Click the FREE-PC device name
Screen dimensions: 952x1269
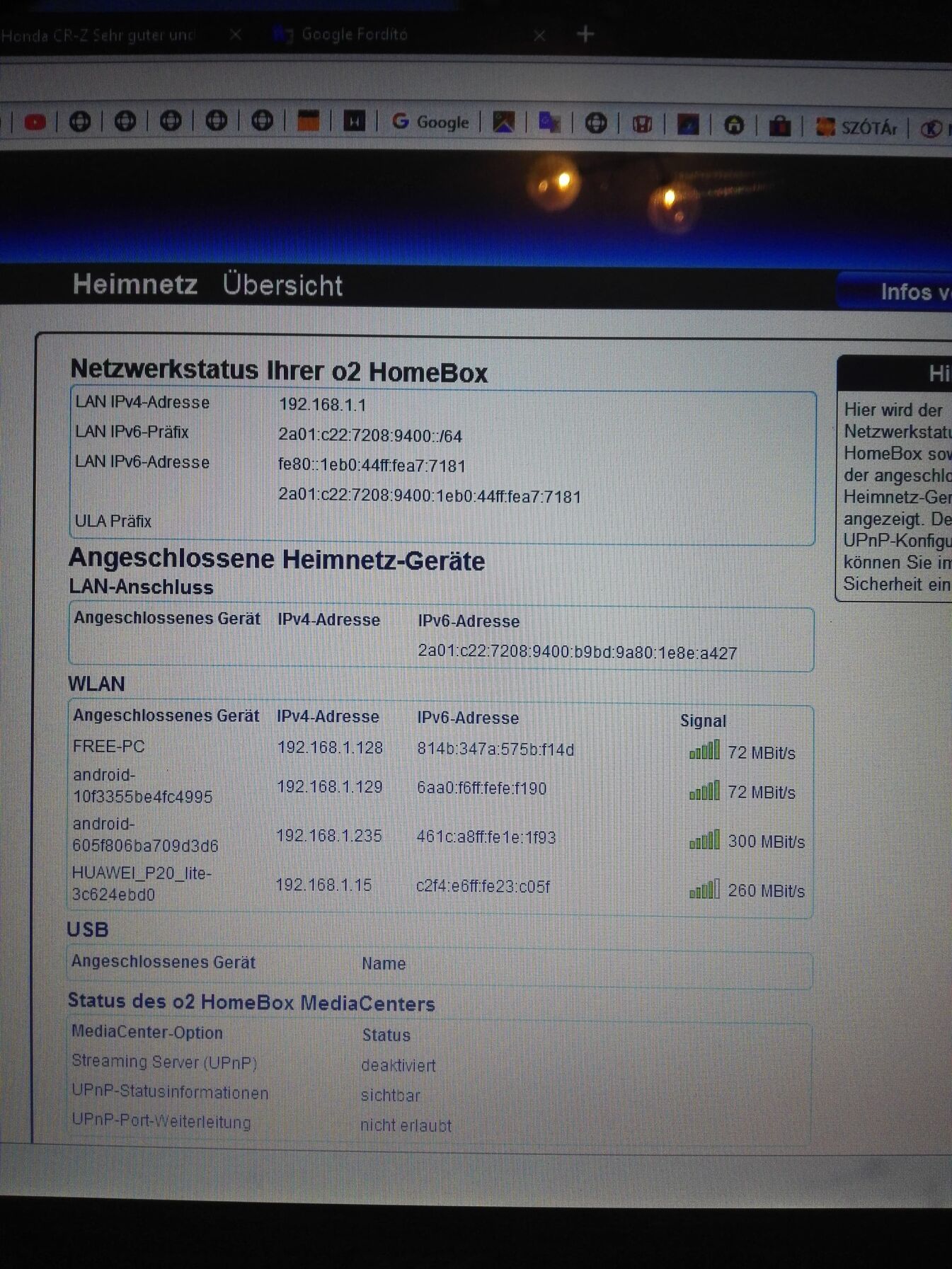click(109, 746)
